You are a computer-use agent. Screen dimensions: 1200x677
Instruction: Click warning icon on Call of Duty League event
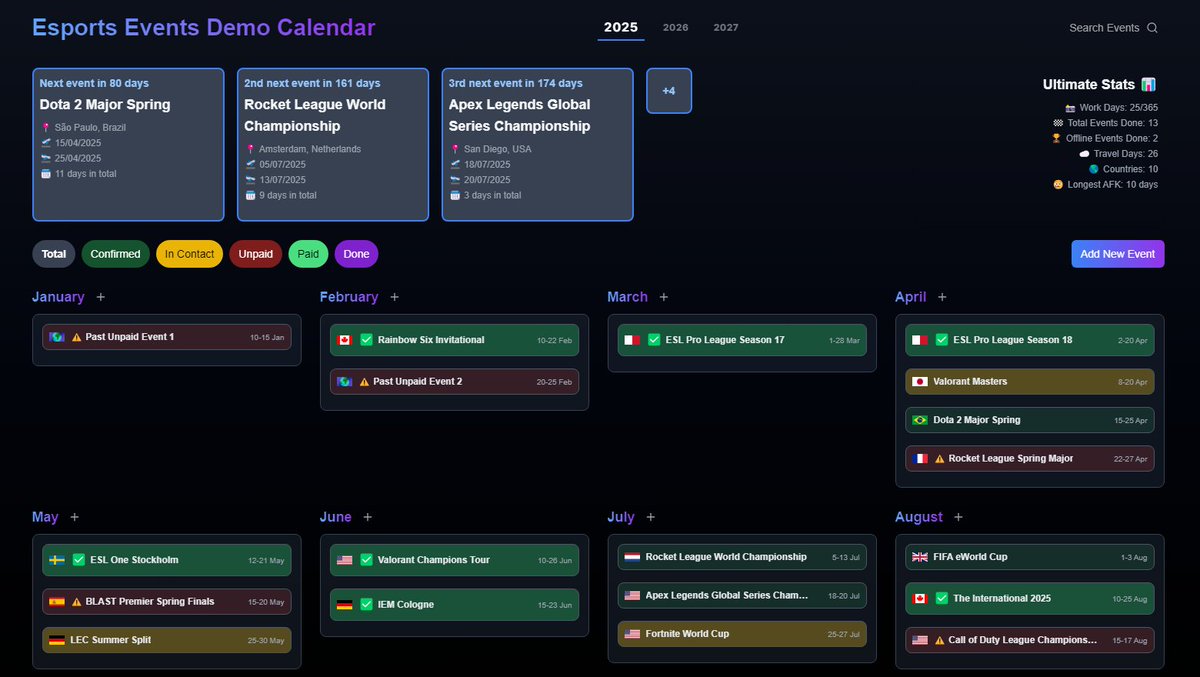[939, 640]
